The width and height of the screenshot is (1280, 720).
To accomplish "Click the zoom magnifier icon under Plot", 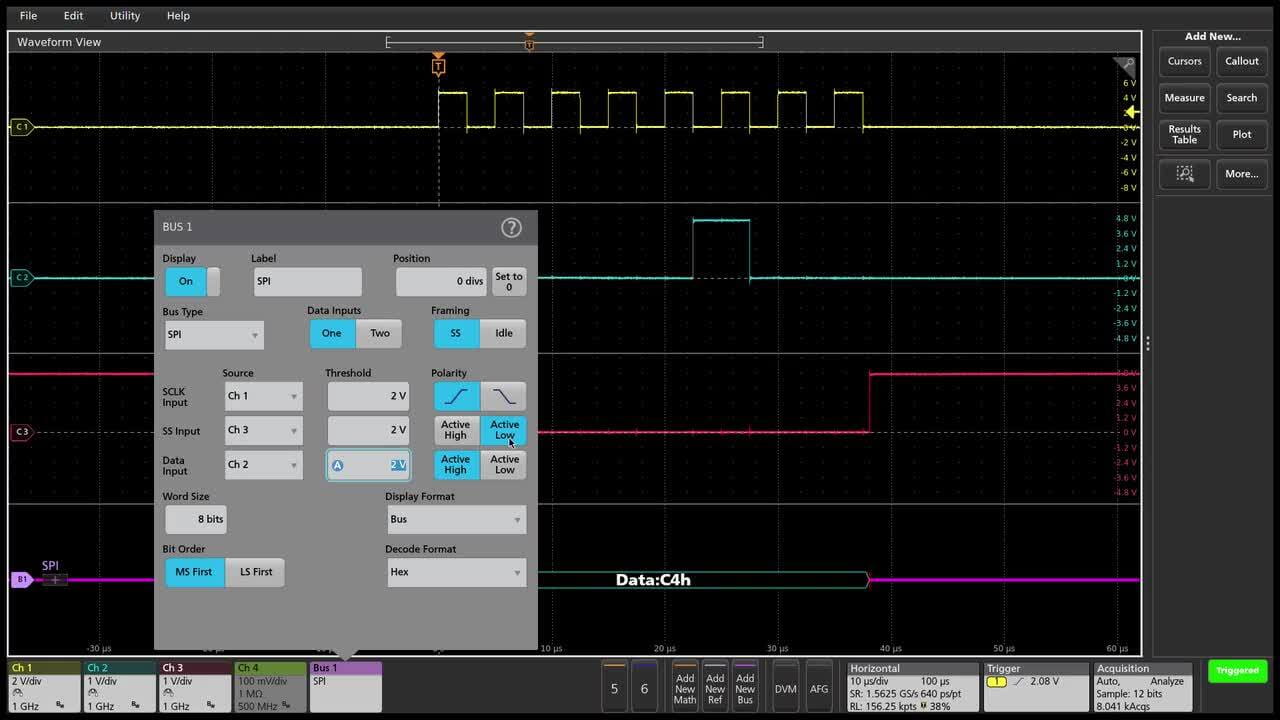I will [x=1184, y=174].
